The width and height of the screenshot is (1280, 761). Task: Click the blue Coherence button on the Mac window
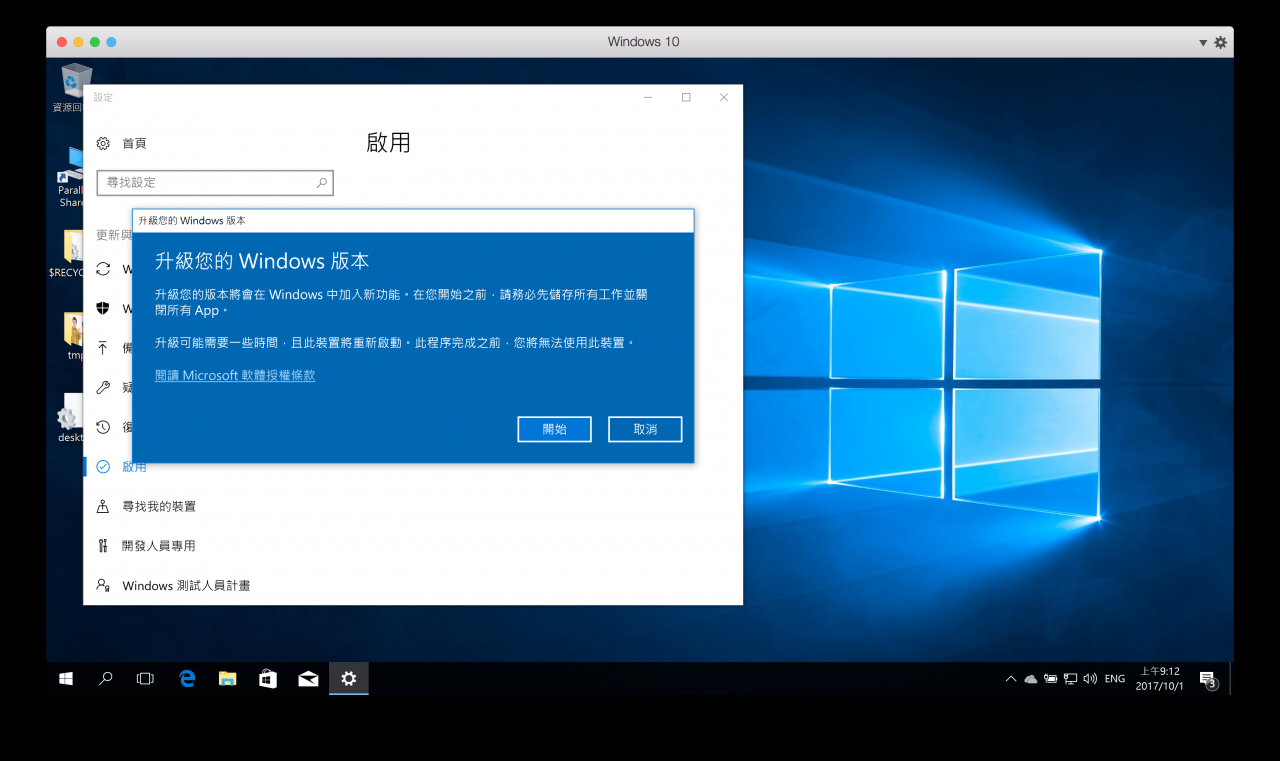tap(111, 42)
